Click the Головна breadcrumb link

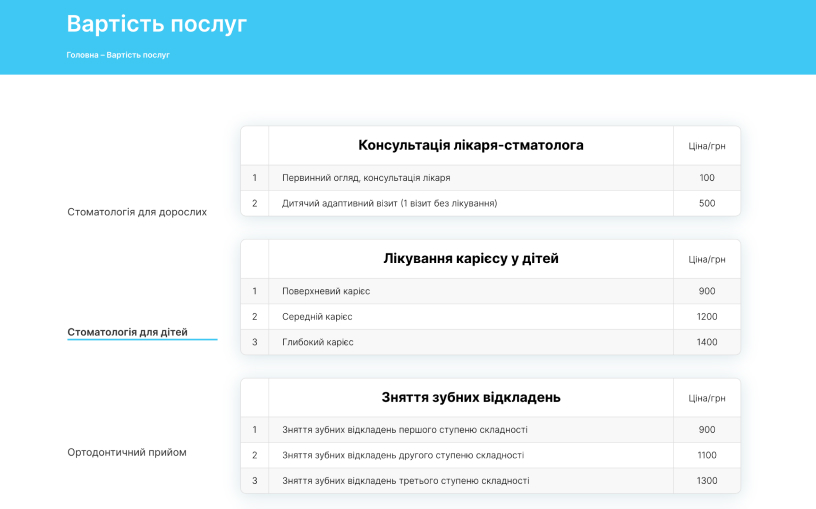(82, 55)
